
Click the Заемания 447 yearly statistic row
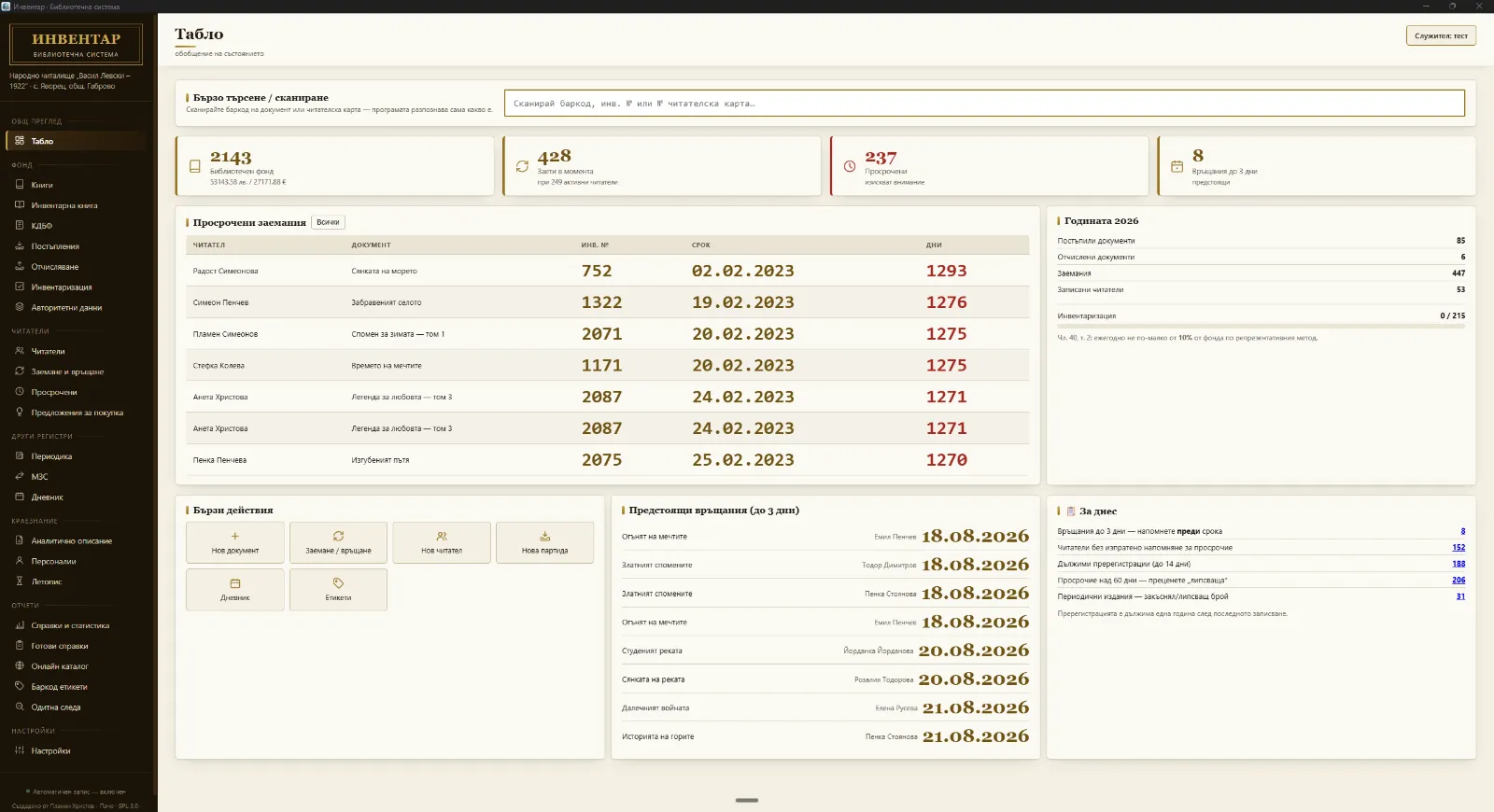1261,273
